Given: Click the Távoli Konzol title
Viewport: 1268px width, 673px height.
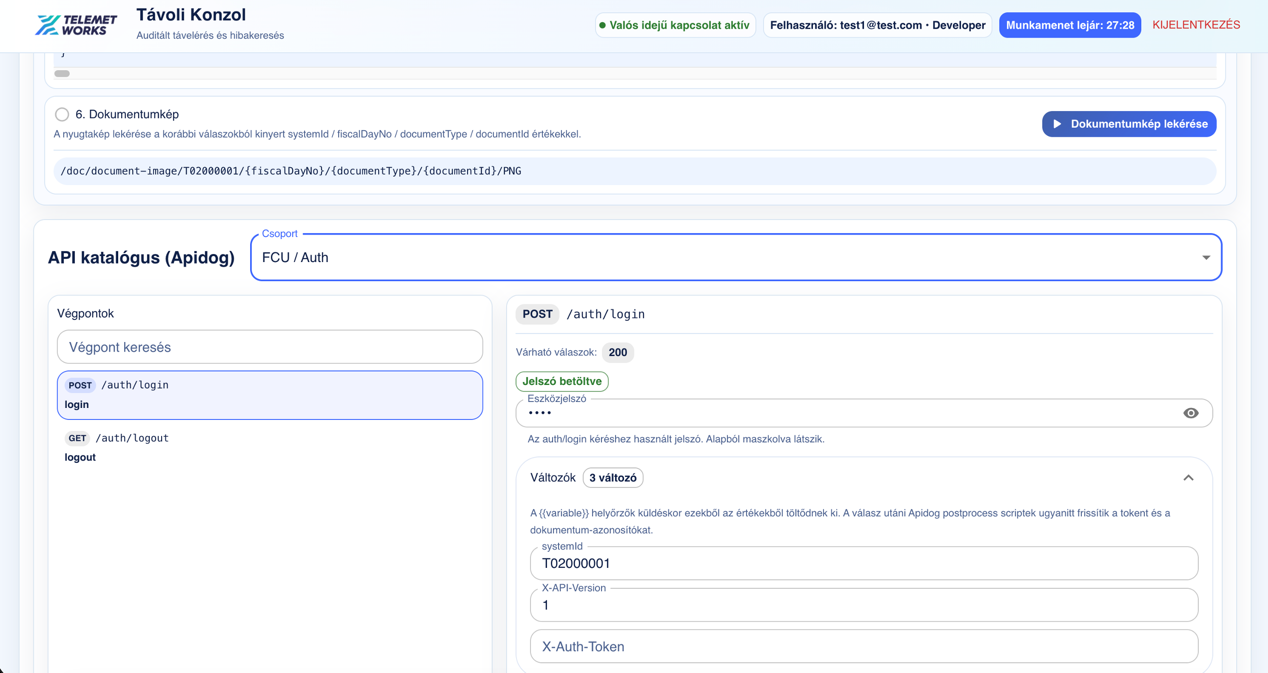Looking at the screenshot, I should point(191,15).
